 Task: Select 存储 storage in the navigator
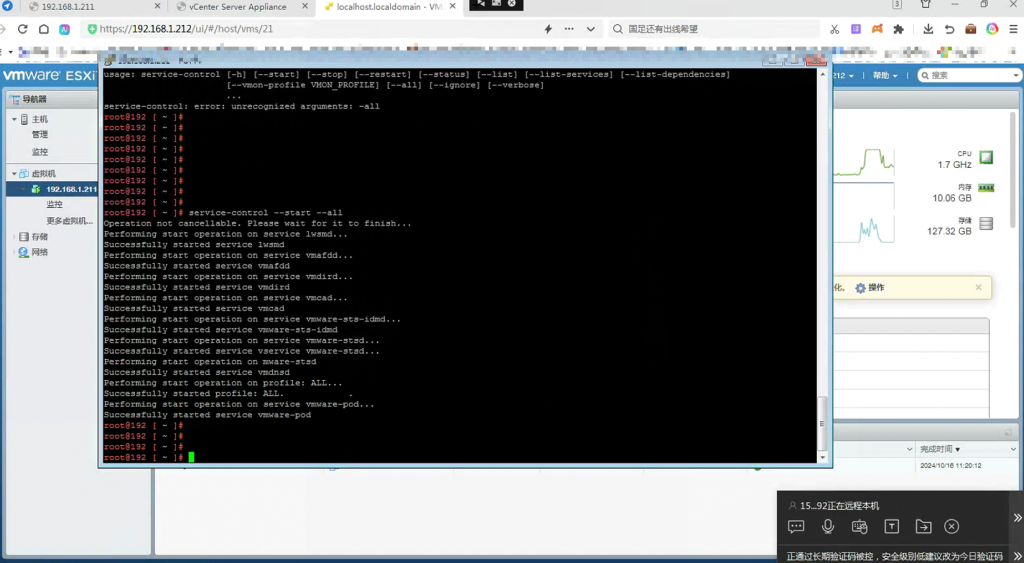click(x=39, y=236)
